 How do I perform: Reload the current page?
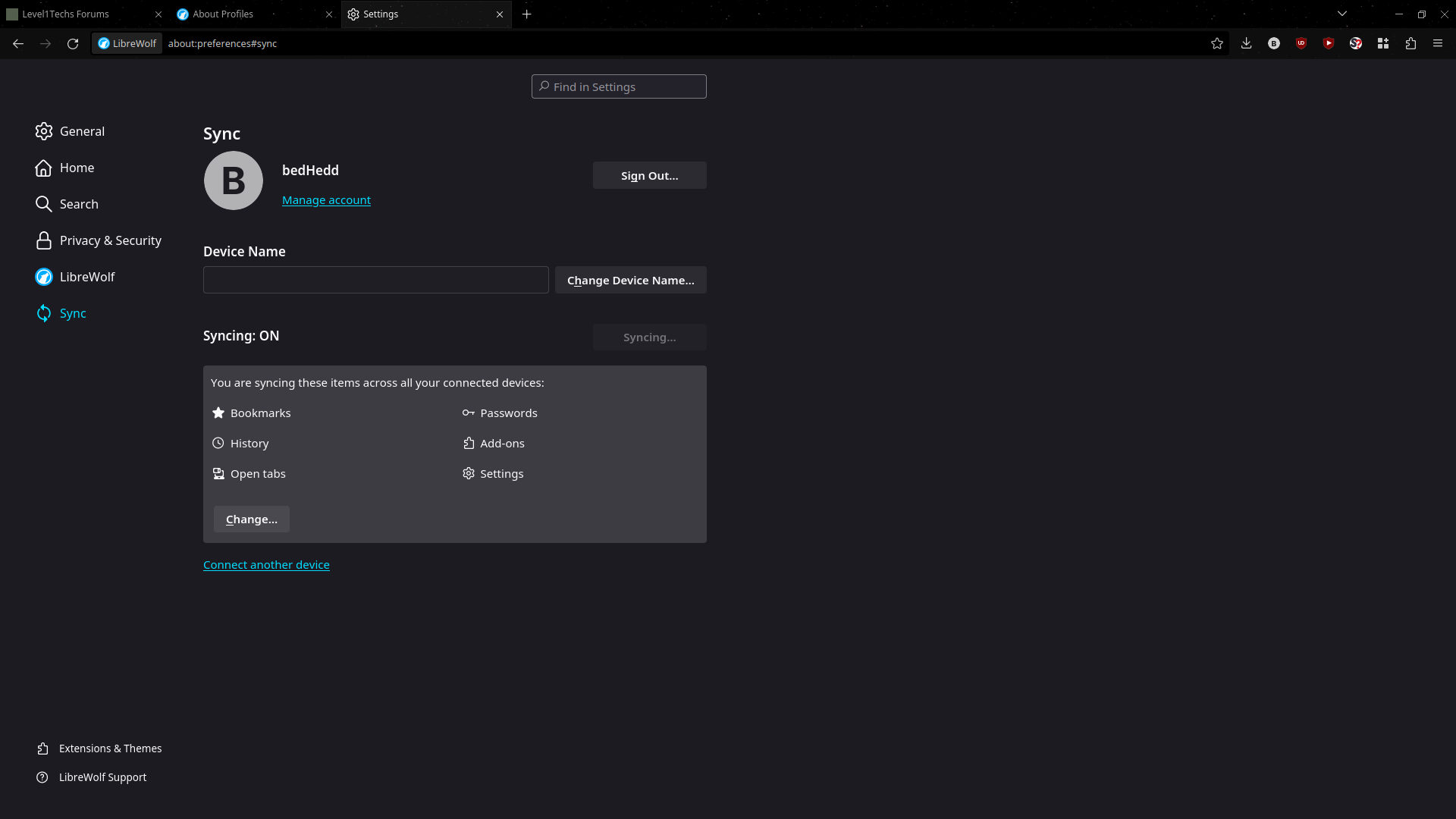(73, 43)
